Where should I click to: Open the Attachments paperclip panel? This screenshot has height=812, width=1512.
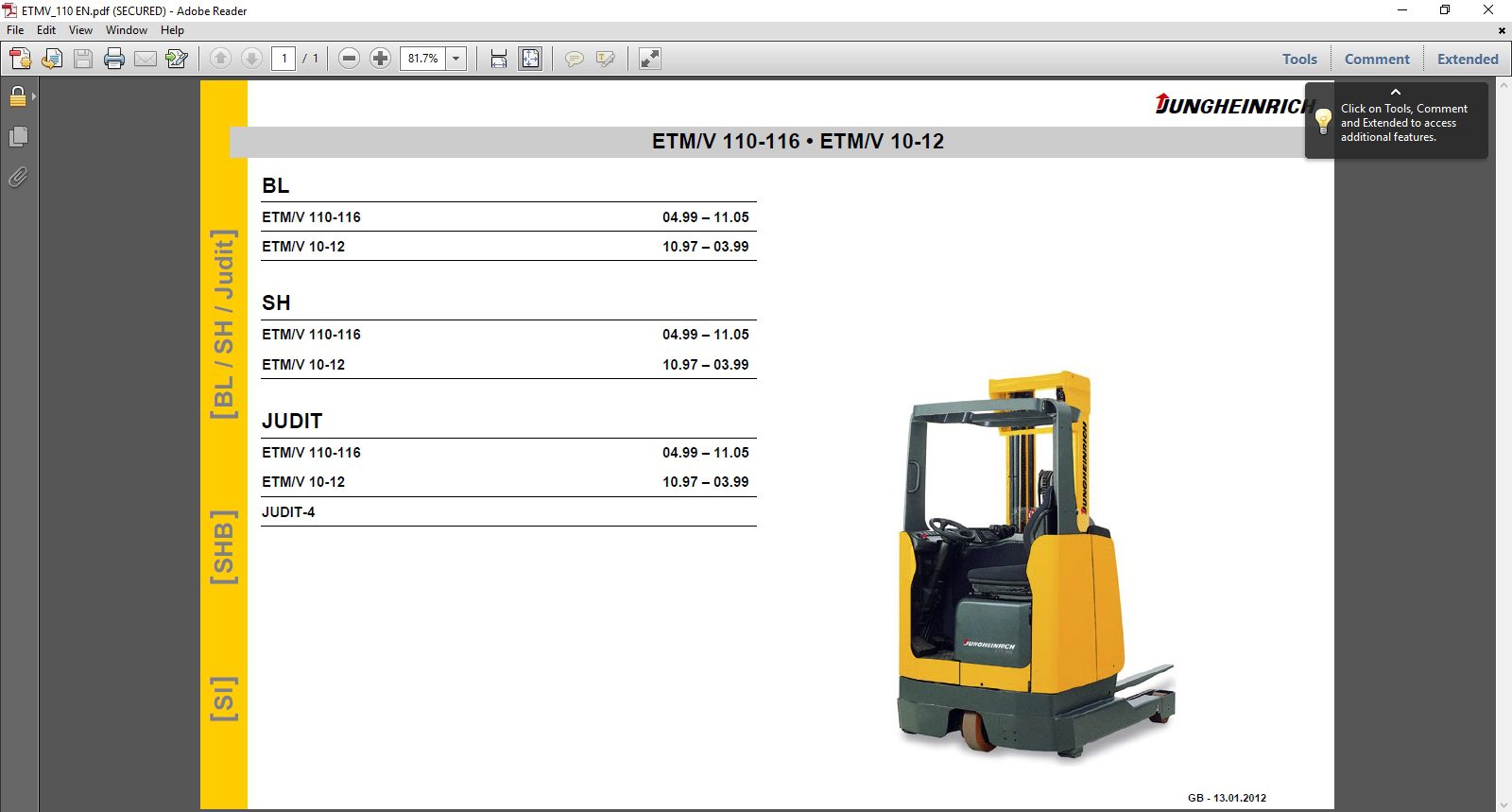point(18,177)
